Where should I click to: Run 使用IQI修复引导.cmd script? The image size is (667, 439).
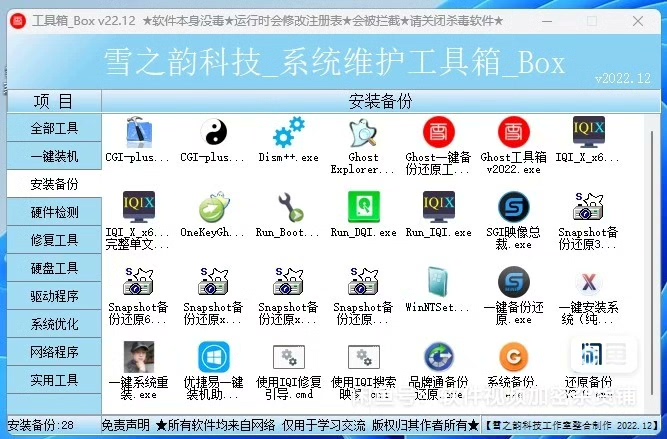(x=288, y=357)
